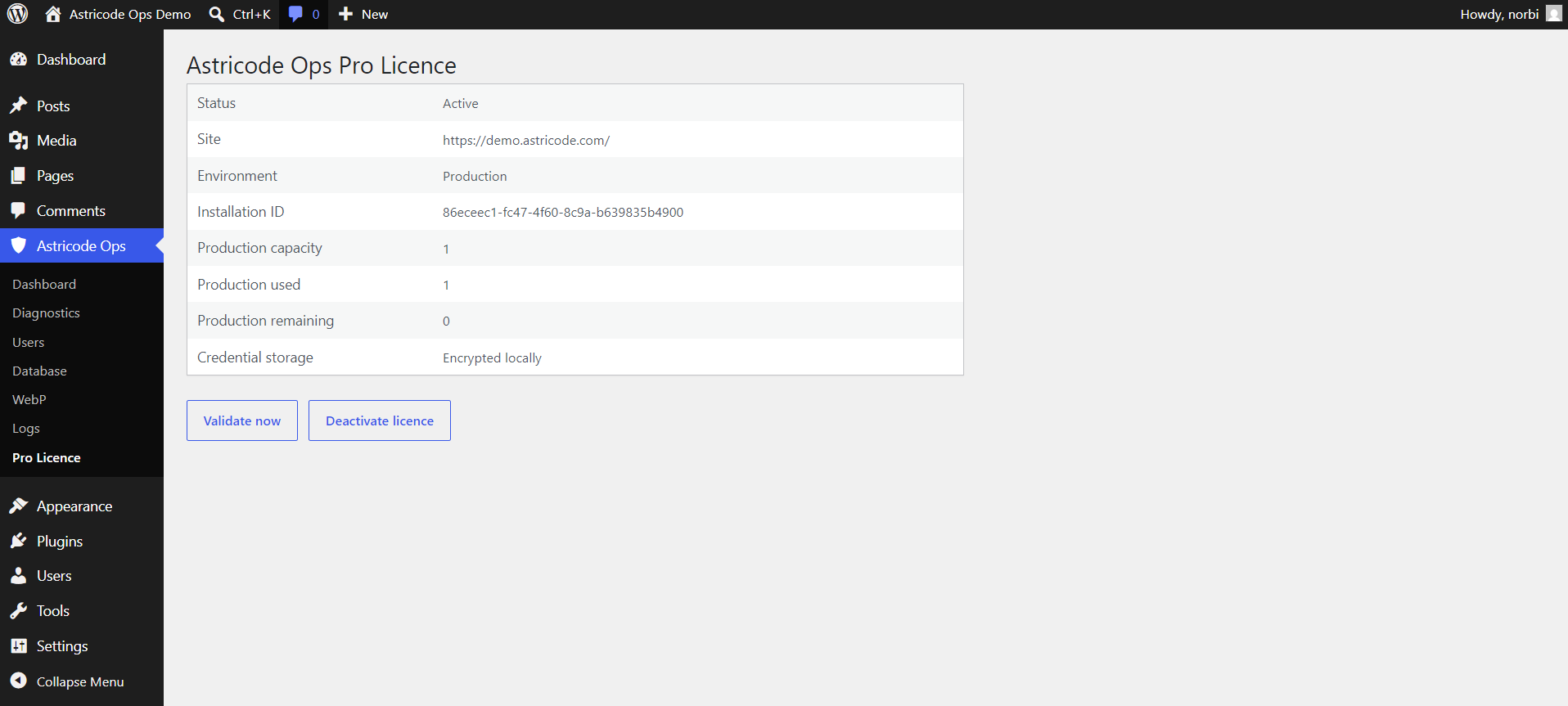Open the Diagnostics submenu item
This screenshot has width=1568, height=706.
click(x=46, y=313)
